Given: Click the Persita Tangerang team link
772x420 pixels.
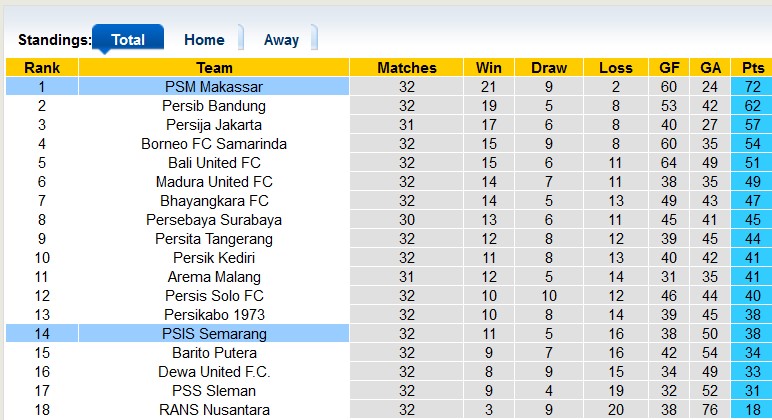Looking at the screenshot, I should 214,239.
